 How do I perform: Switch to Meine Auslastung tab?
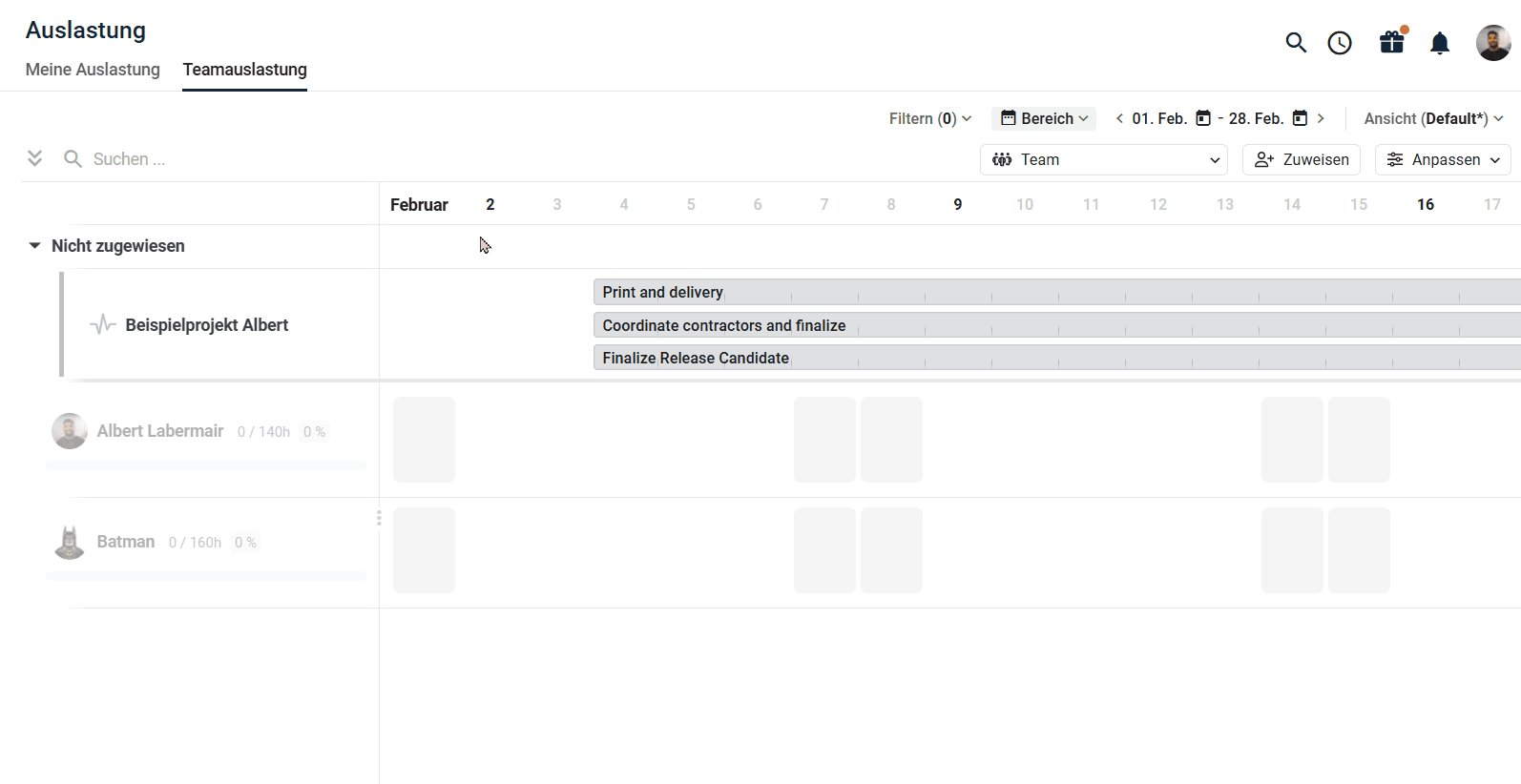coord(93,70)
